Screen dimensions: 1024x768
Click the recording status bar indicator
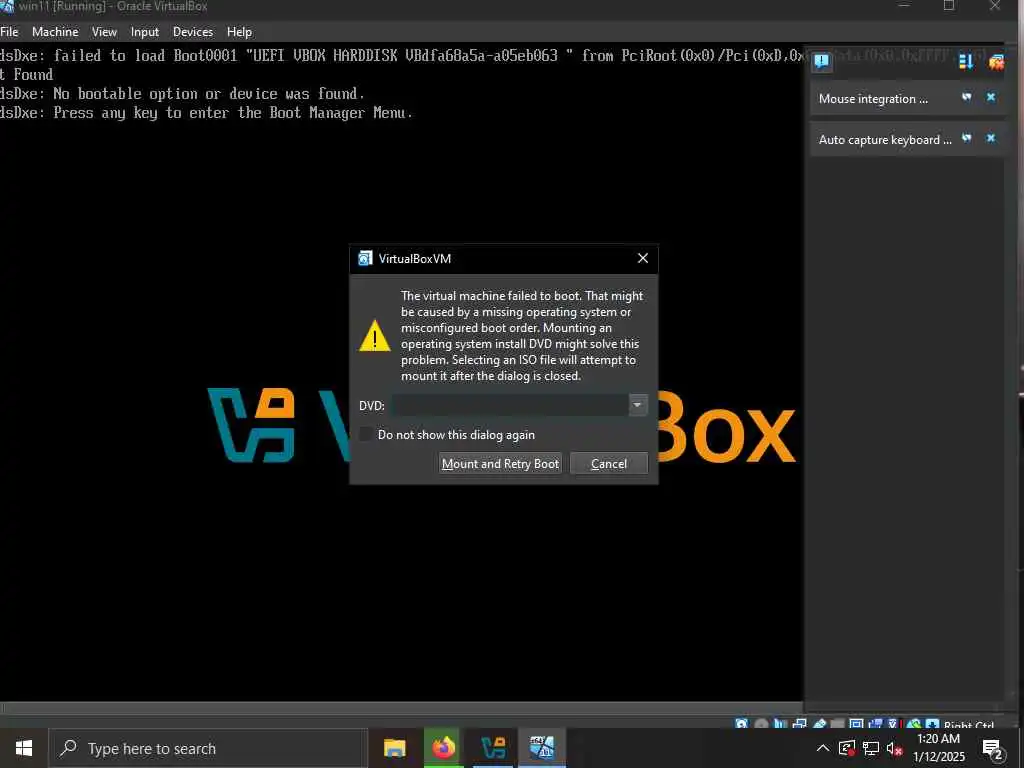point(875,724)
